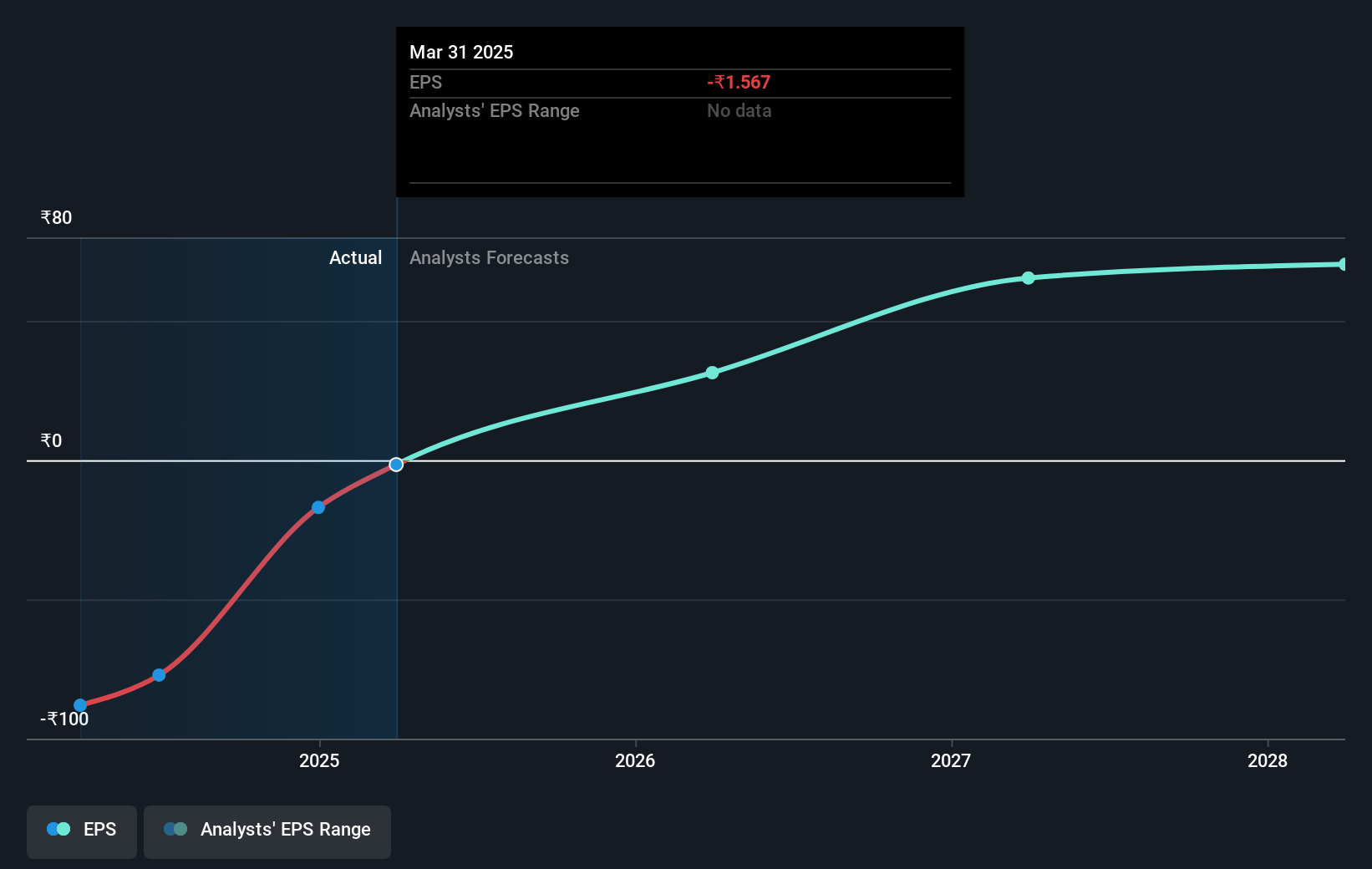Image resolution: width=1372 pixels, height=869 pixels.
Task: Click the Mar 31 2025 tooltip date
Action: pos(461,53)
